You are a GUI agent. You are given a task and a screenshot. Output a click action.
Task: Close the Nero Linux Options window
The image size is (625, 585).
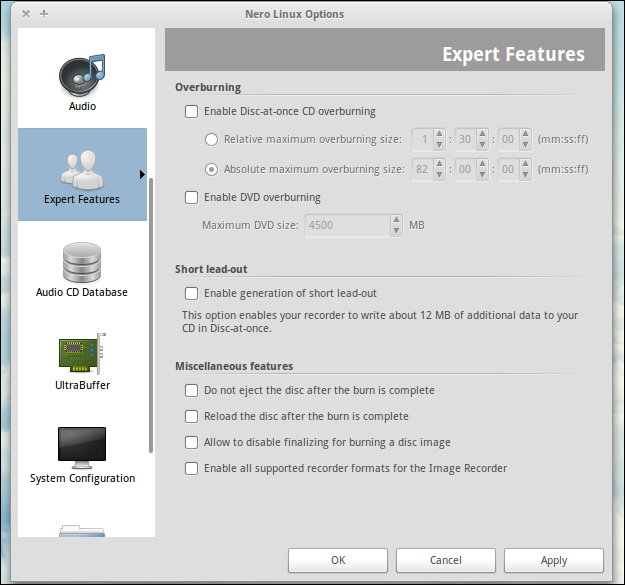click(x=26, y=14)
